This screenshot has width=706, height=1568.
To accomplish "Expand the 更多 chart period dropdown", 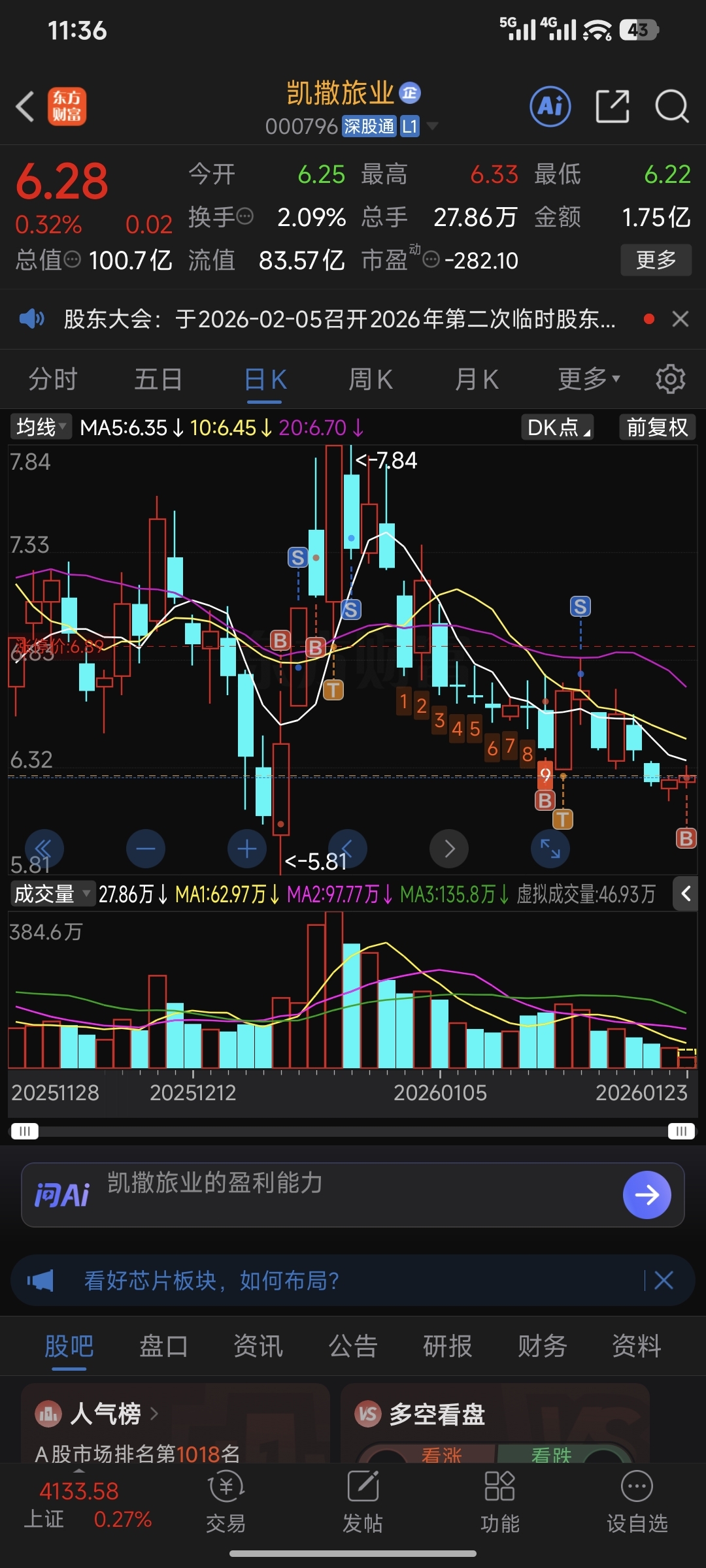I will (589, 379).
